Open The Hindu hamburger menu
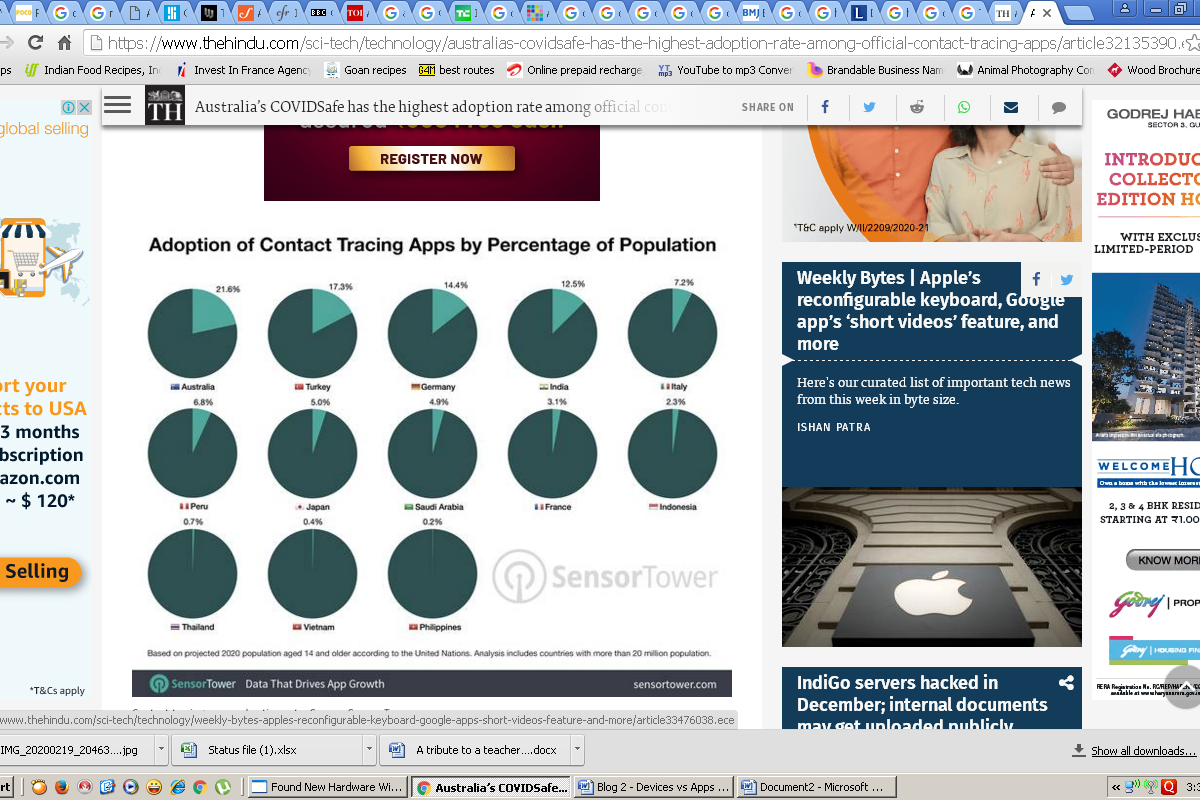This screenshot has width=1200, height=800. click(x=118, y=105)
